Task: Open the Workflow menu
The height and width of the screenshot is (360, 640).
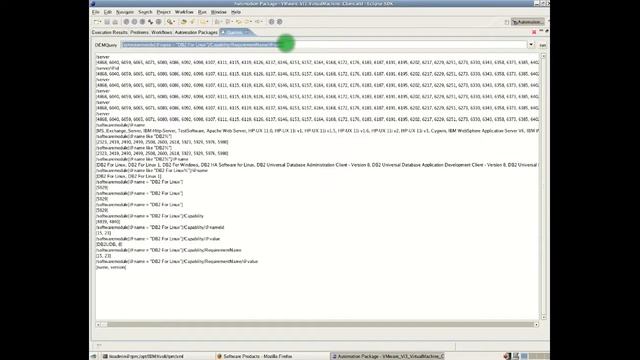Action: pyautogui.click(x=184, y=12)
